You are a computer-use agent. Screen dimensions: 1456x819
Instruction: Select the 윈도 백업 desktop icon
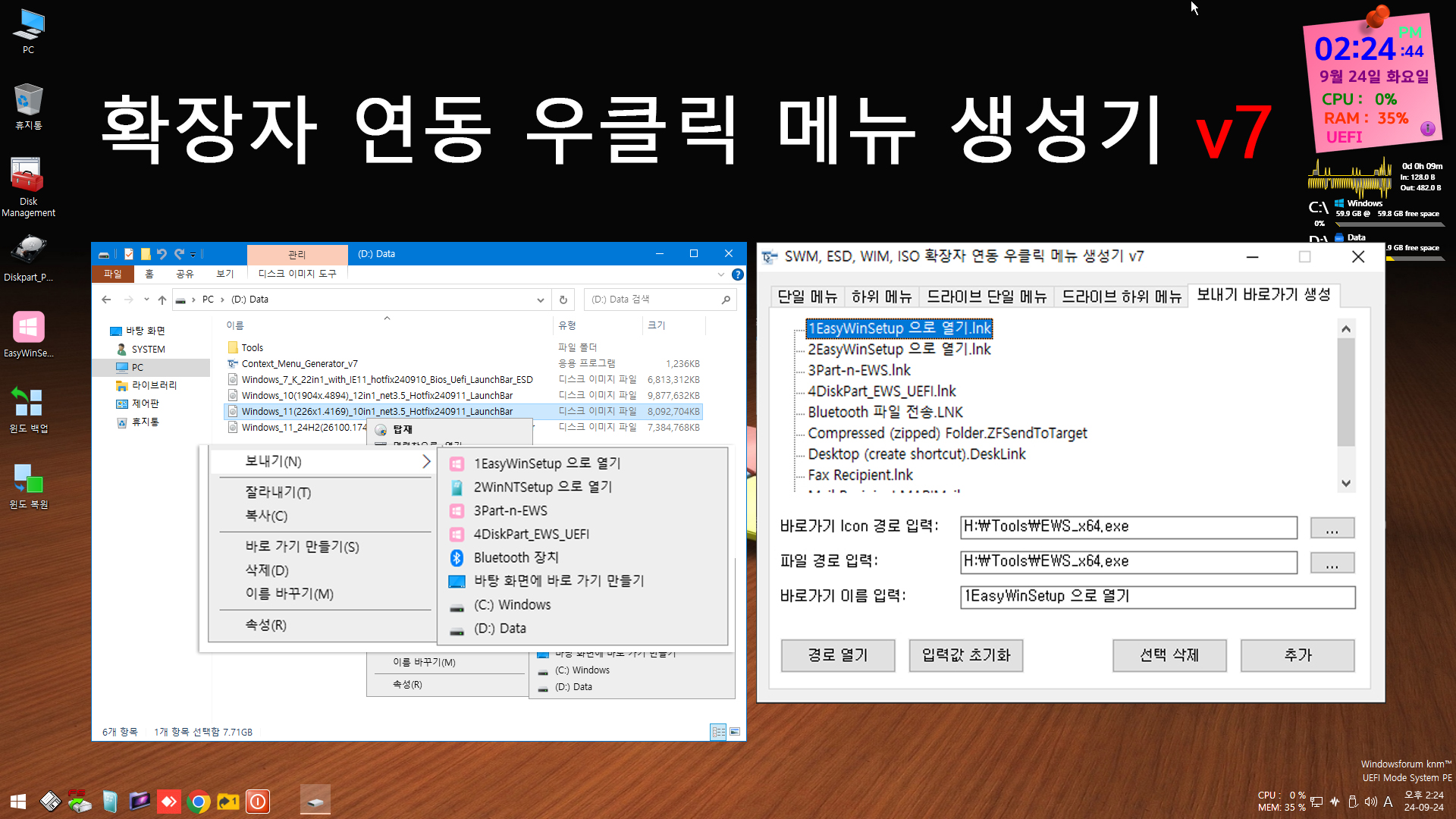click(x=28, y=410)
